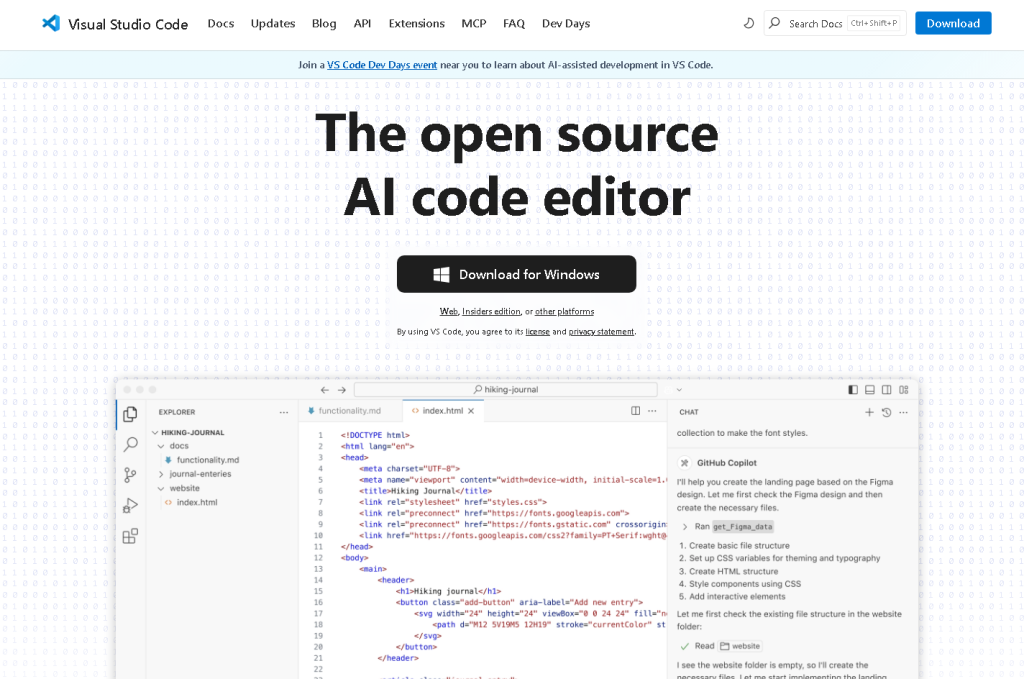Expand the 'Ran get_Figma_data' chevron
Screen dimensions: 1024x679
click(685, 526)
